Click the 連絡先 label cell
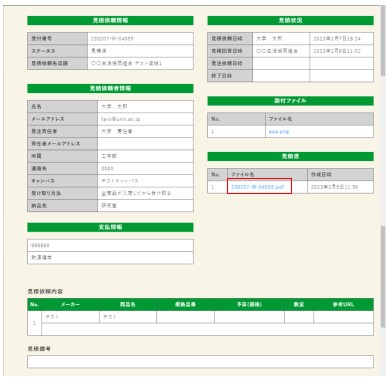The image size is (389, 379). [63, 168]
